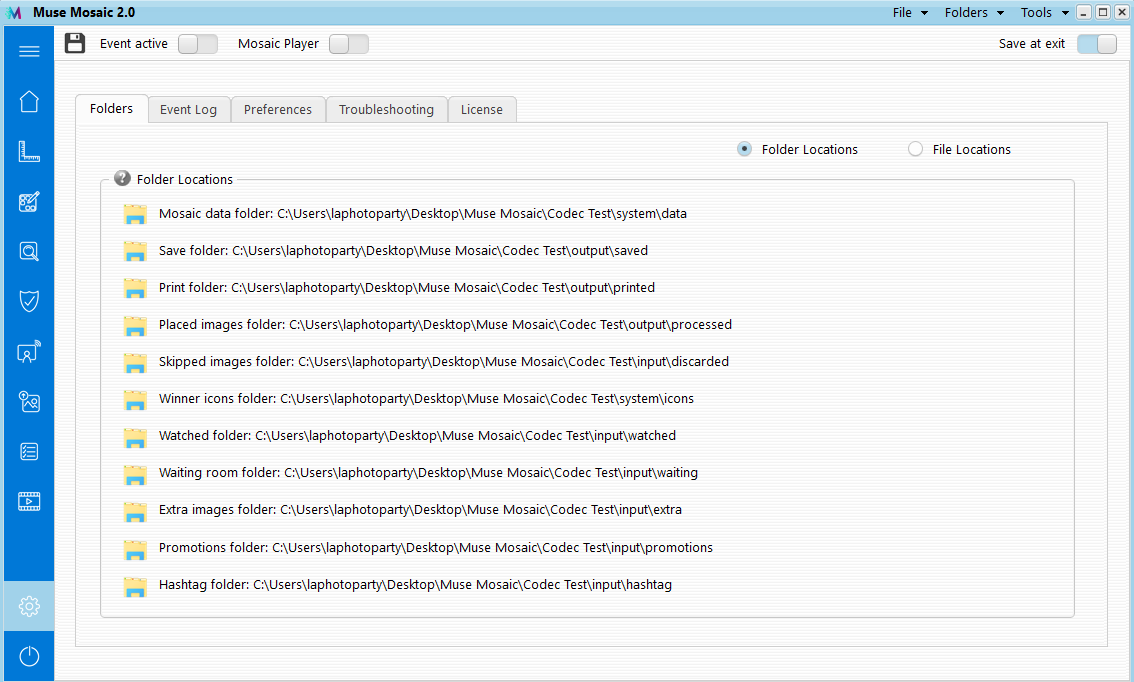Open the Placed images folder icon

135,325
